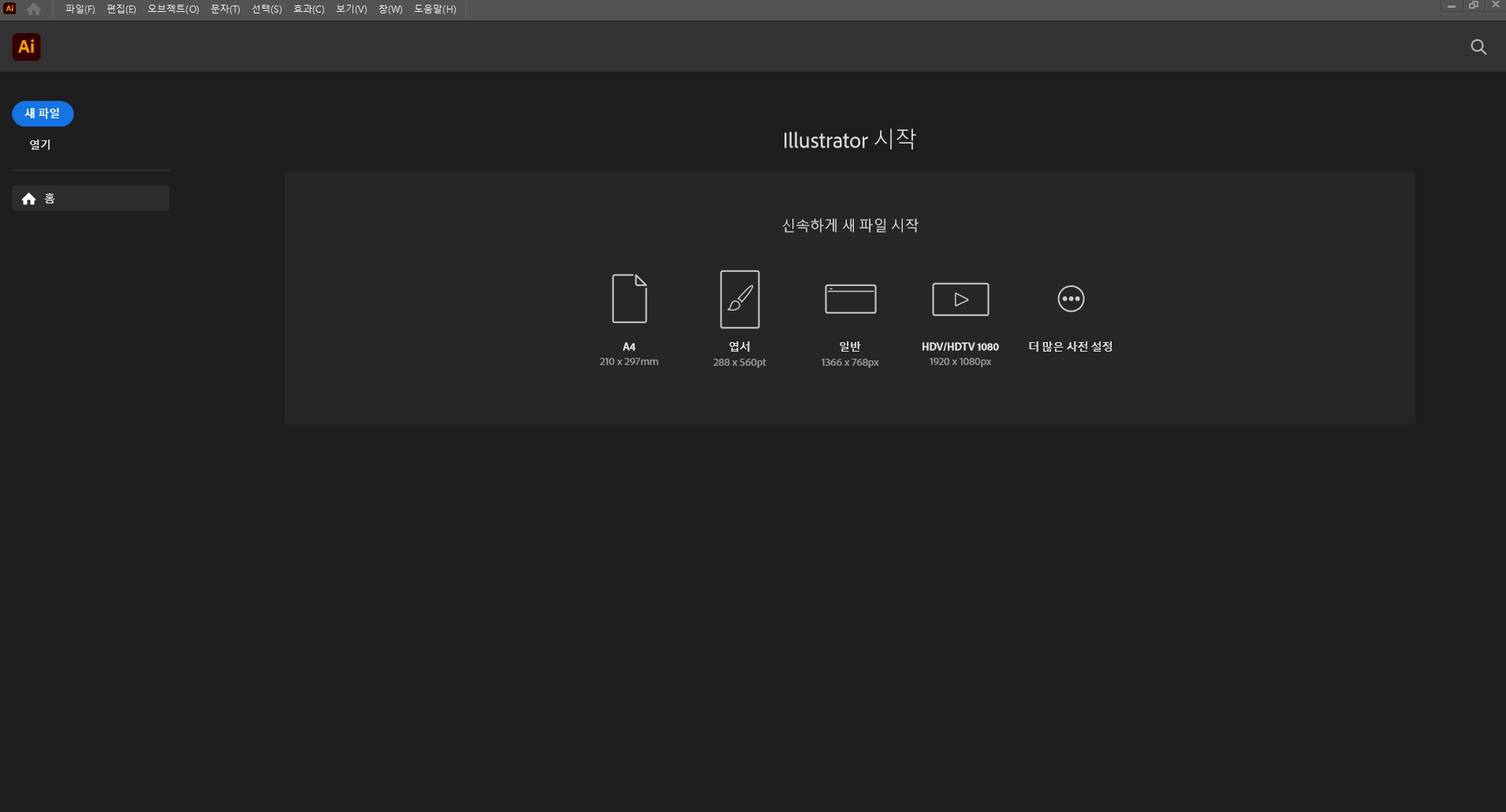The width and height of the screenshot is (1506, 812).
Task: Open the 오브젝트(O) menu
Action: (173, 9)
